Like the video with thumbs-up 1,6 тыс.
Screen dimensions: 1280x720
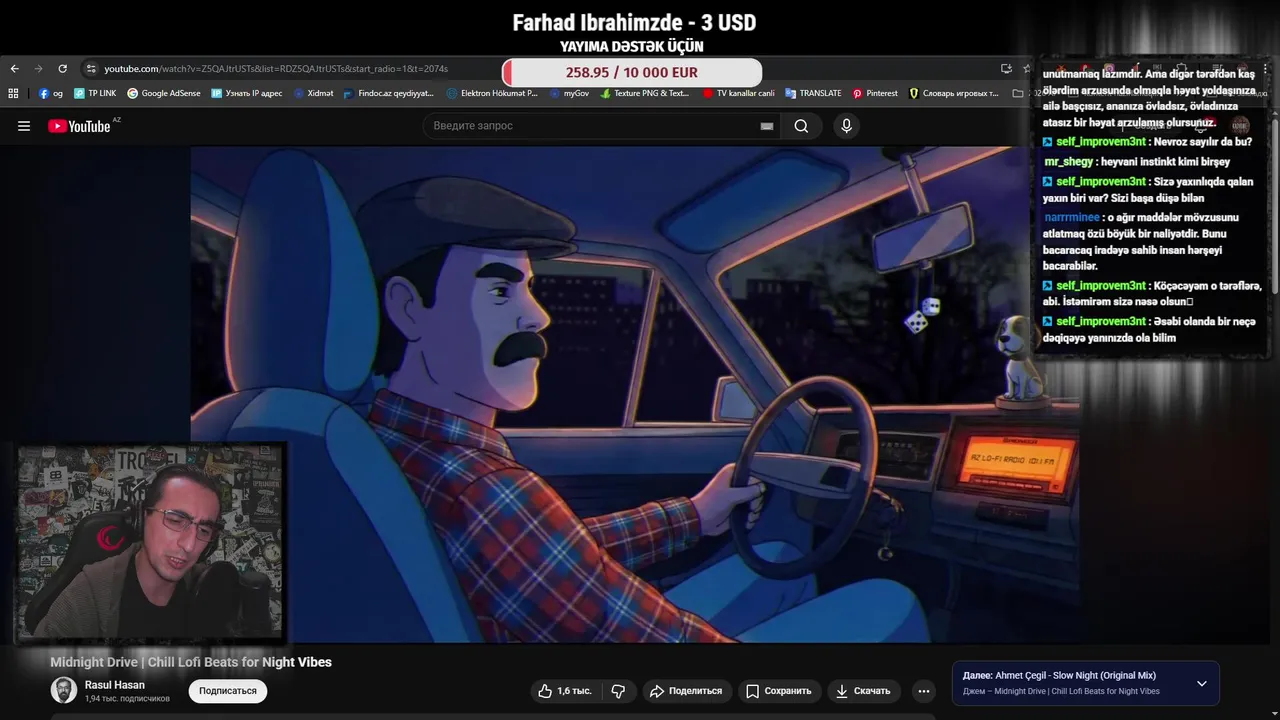tap(565, 691)
